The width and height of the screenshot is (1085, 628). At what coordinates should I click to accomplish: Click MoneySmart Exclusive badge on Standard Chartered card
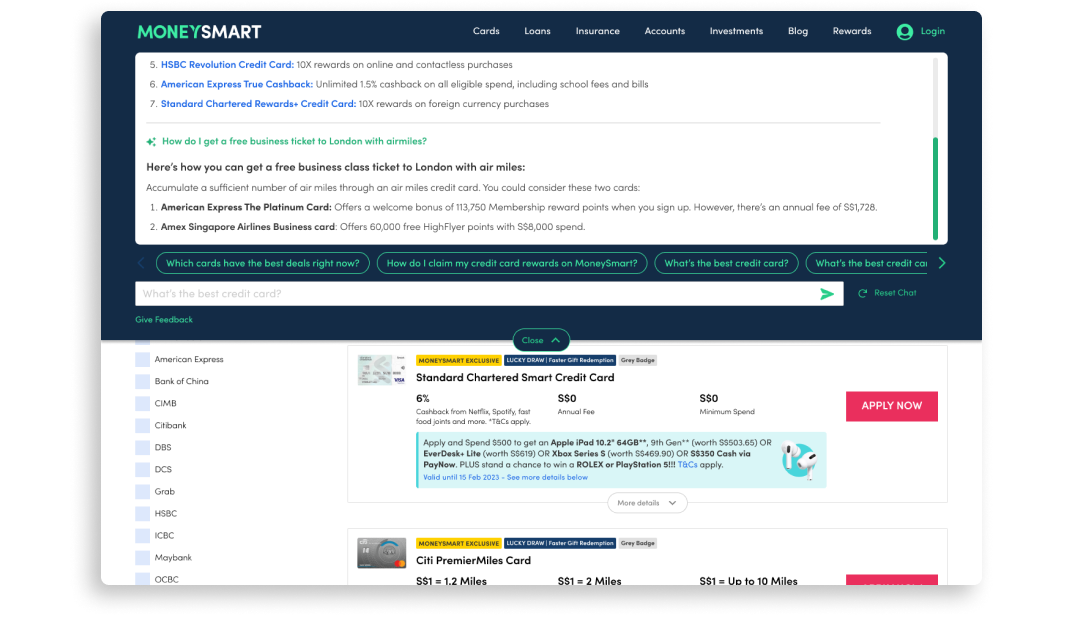[458, 360]
